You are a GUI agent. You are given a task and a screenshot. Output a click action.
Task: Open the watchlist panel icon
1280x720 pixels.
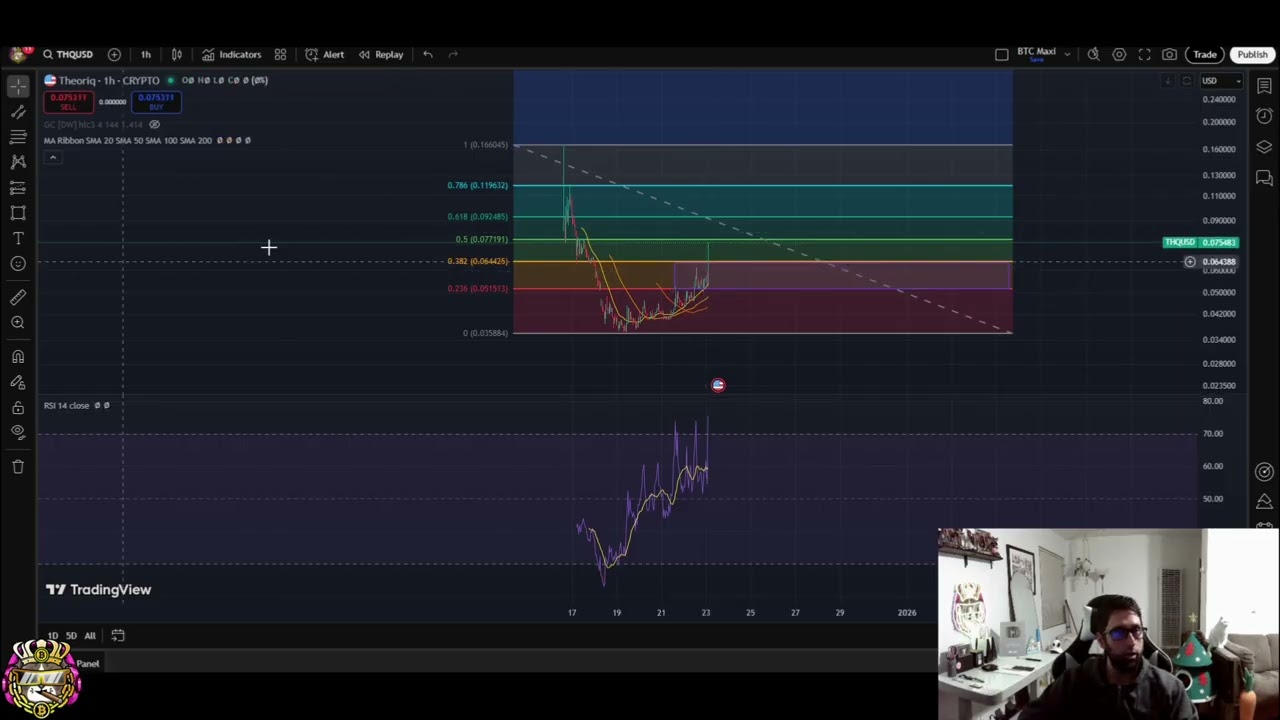(1264, 87)
